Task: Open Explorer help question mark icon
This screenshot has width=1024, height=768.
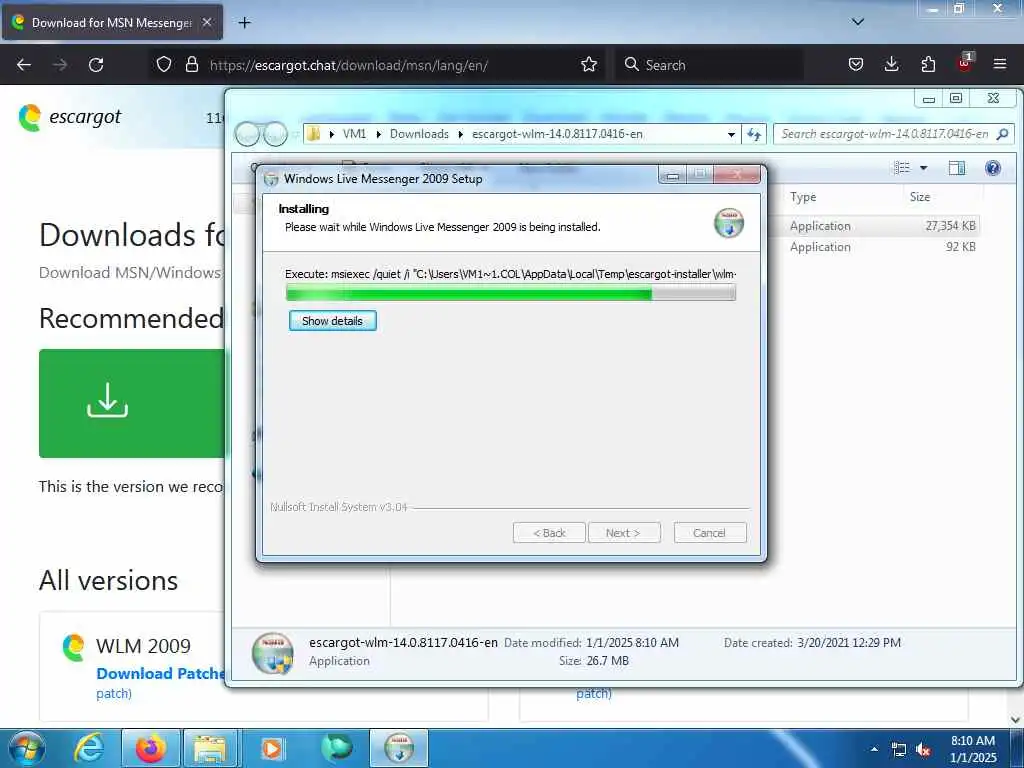Action: (993, 168)
